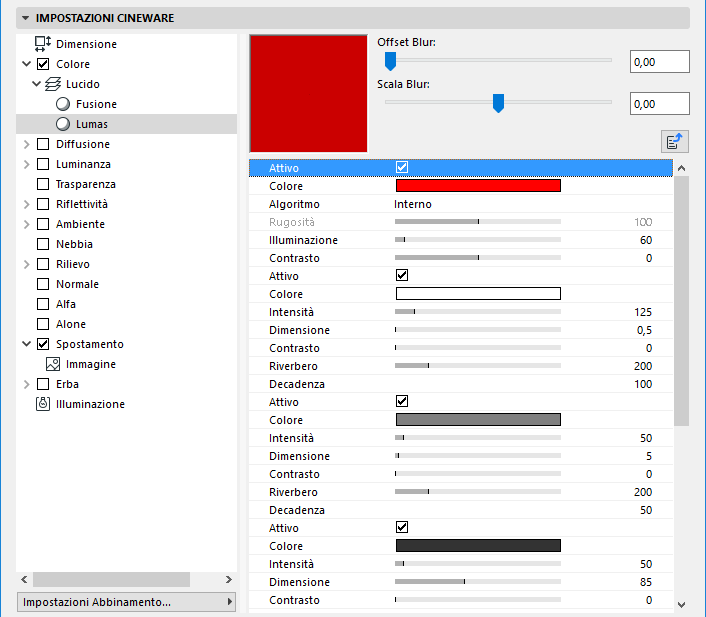
Task: Click the Scala Blur value field
Action: point(660,104)
